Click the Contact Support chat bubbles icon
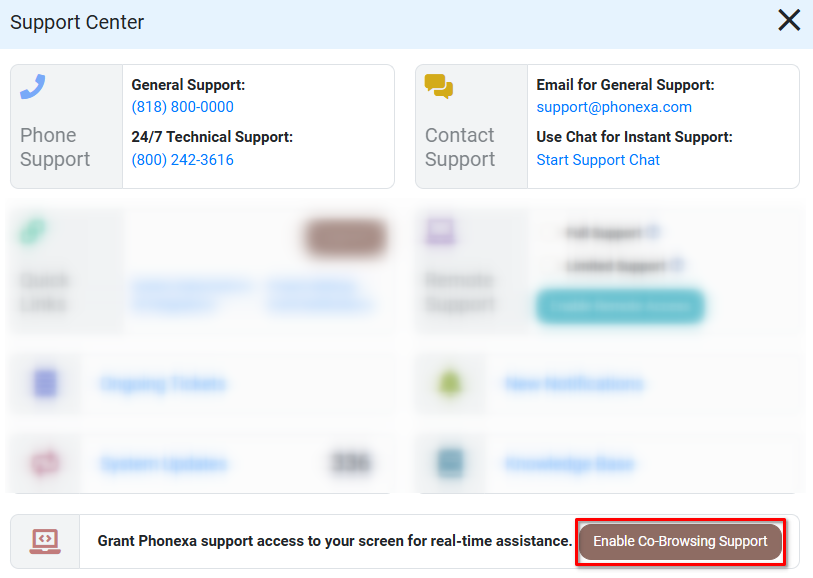The width and height of the screenshot is (813, 578). 438,86
